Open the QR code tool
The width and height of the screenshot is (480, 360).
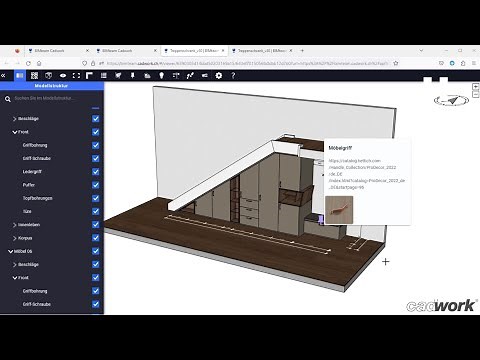34,76
